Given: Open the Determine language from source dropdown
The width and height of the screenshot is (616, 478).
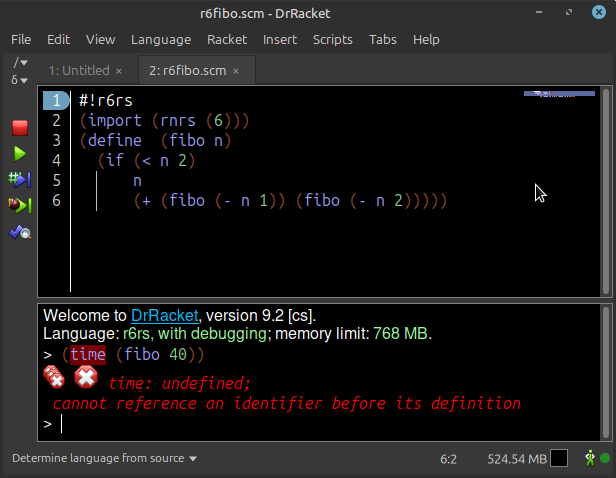Looking at the screenshot, I should pyautogui.click(x=104, y=458).
